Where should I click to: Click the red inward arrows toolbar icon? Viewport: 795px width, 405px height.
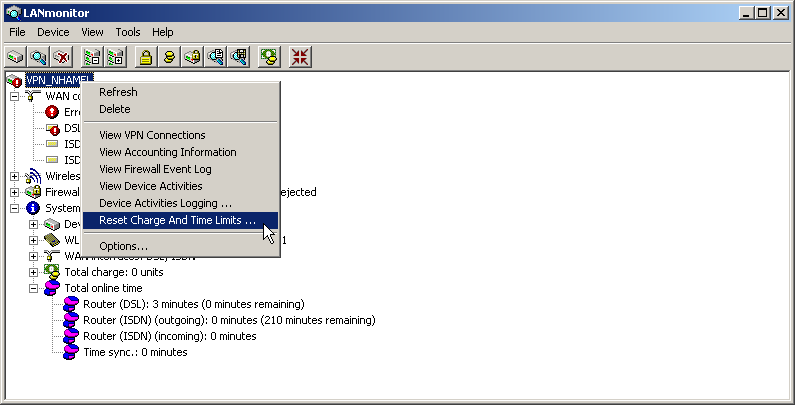coord(299,57)
